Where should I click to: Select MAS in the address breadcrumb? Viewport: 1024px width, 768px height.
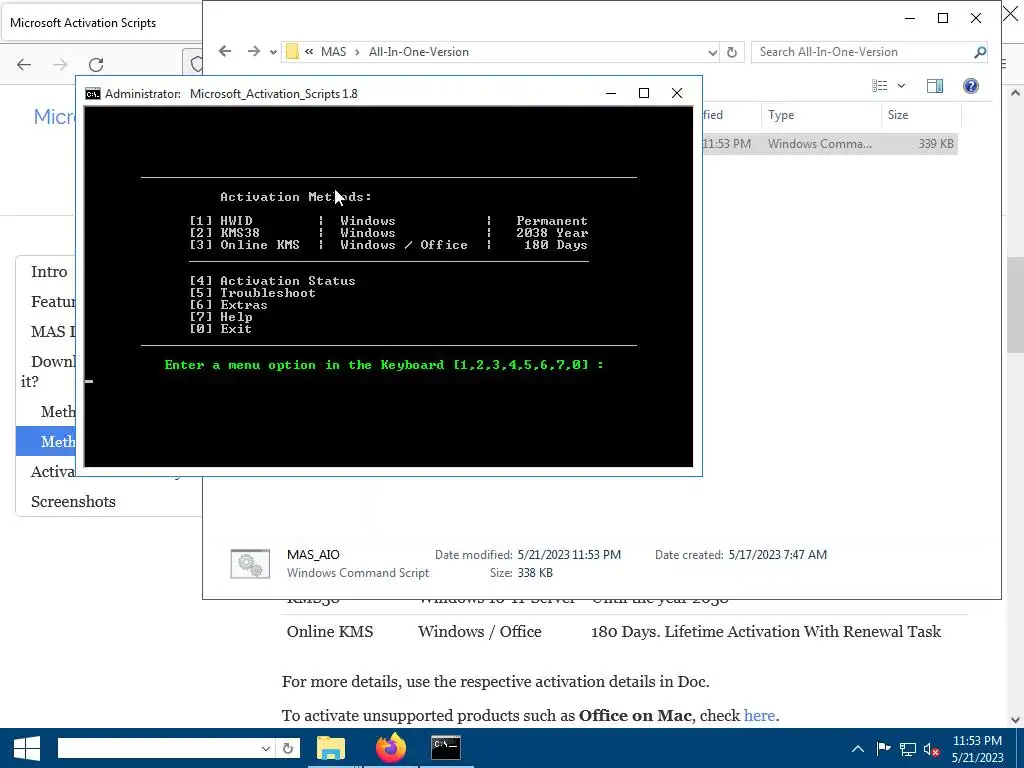point(334,52)
